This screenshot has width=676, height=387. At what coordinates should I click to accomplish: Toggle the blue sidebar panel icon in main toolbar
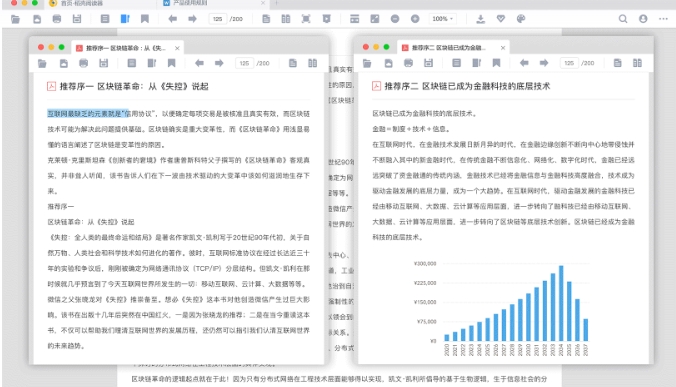pyautogui.click(x=125, y=19)
